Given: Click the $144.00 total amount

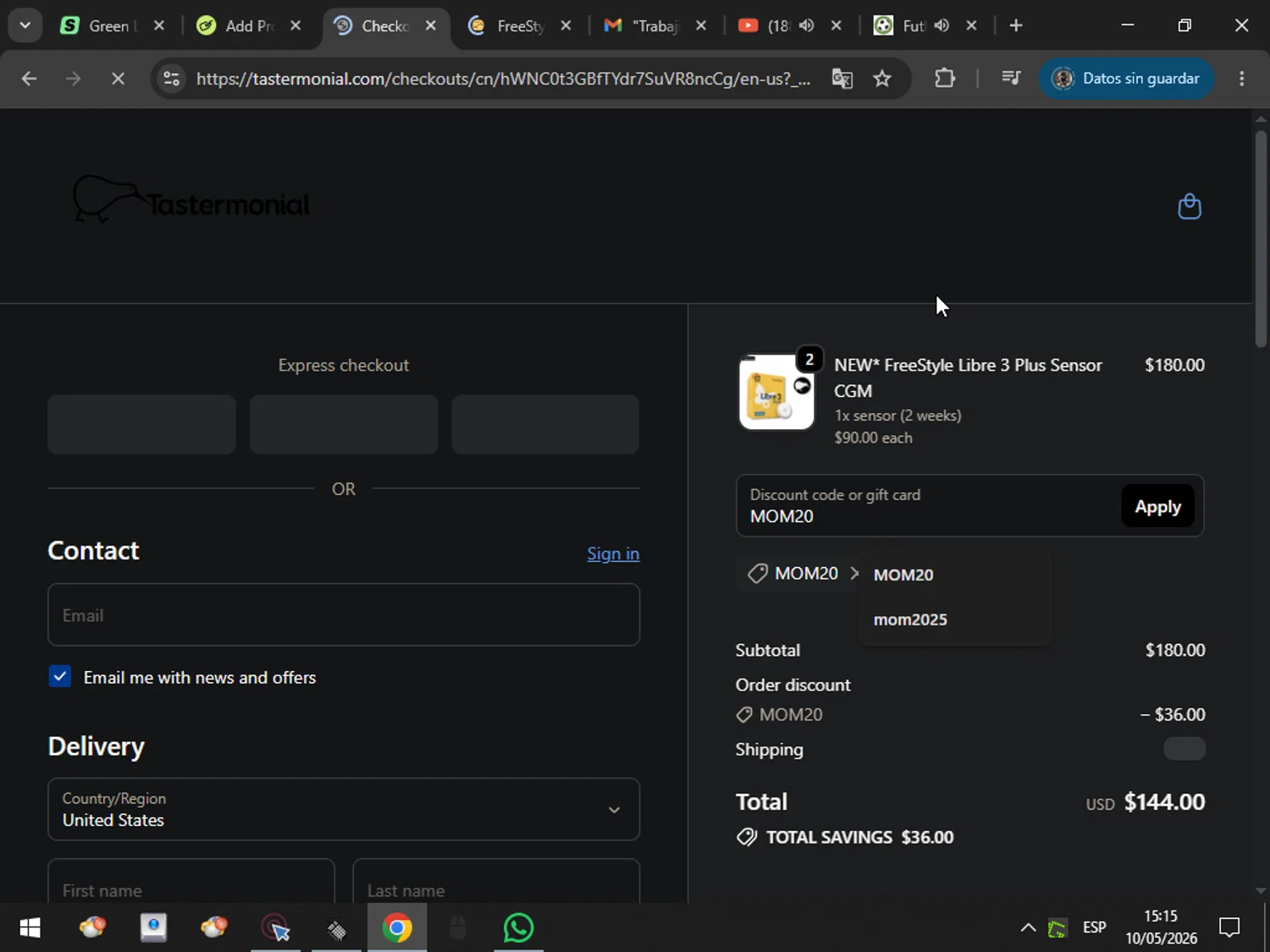Looking at the screenshot, I should click(x=1164, y=801).
